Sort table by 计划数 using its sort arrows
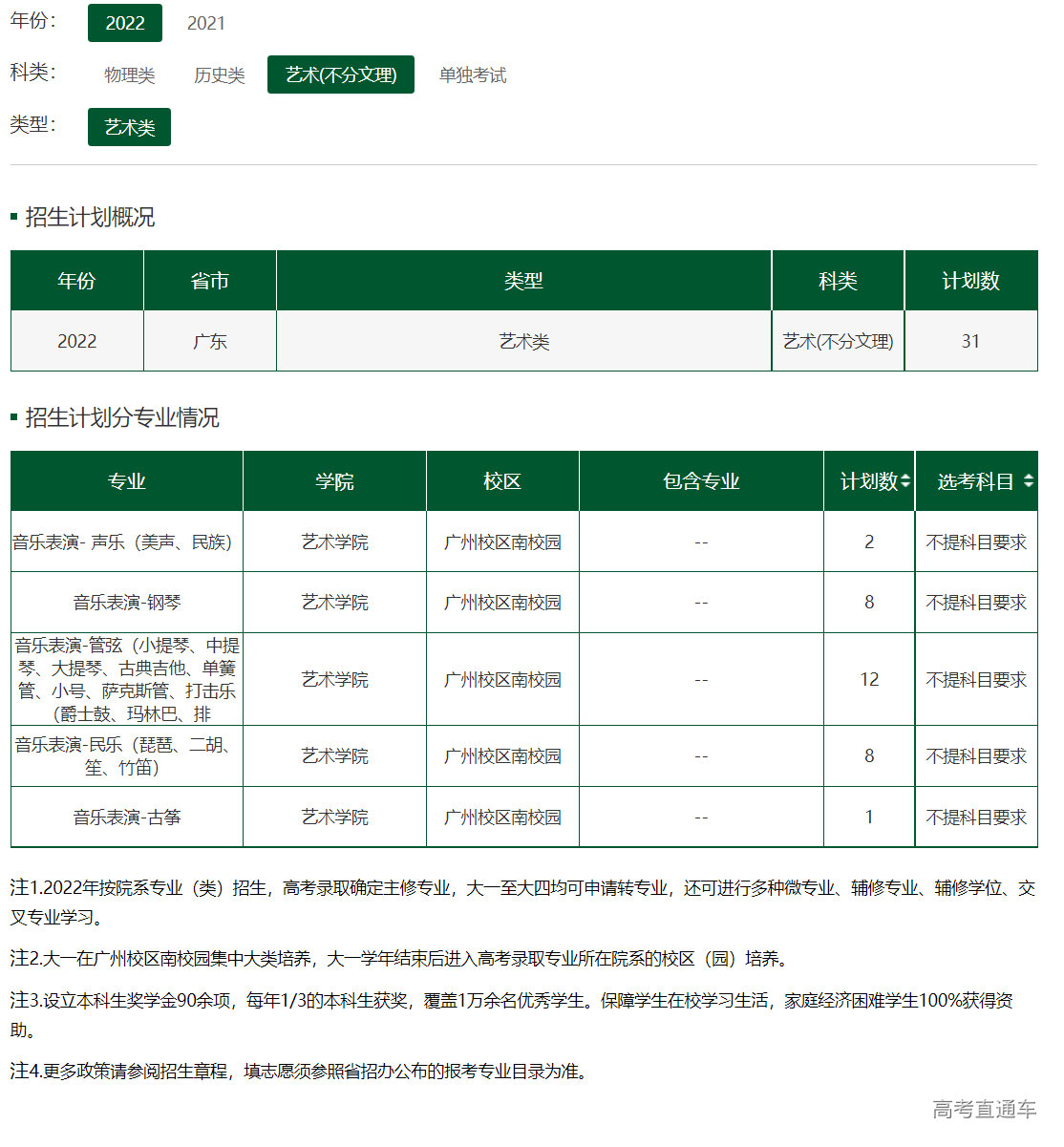Image resolution: width=1064 pixels, height=1147 pixels. (x=907, y=481)
